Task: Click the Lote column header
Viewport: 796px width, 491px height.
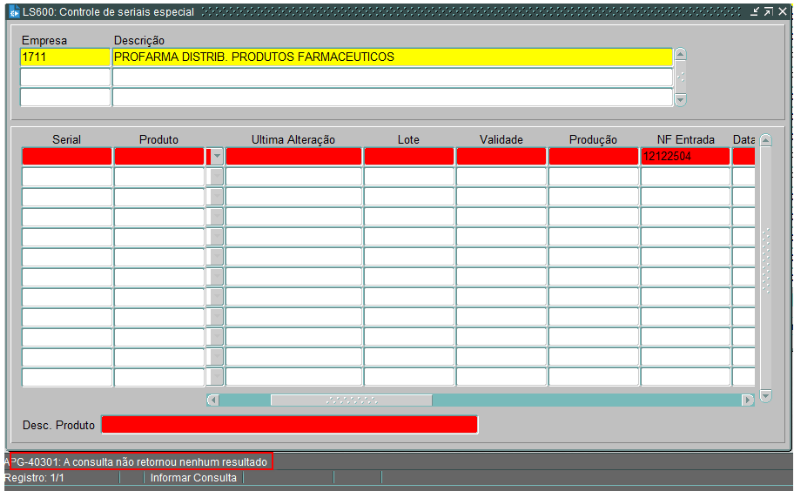Action: (x=409, y=140)
